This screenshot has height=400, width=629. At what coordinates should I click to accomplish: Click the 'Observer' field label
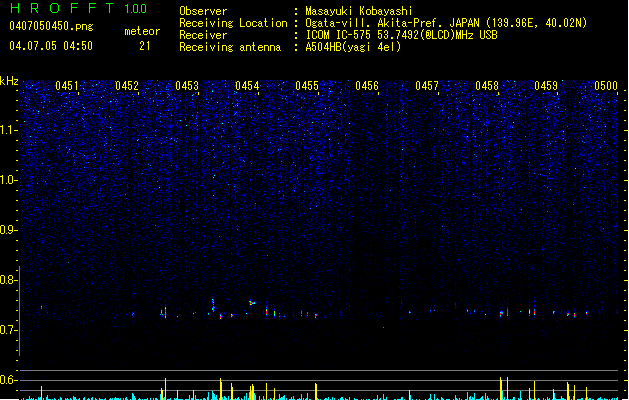click(203, 11)
